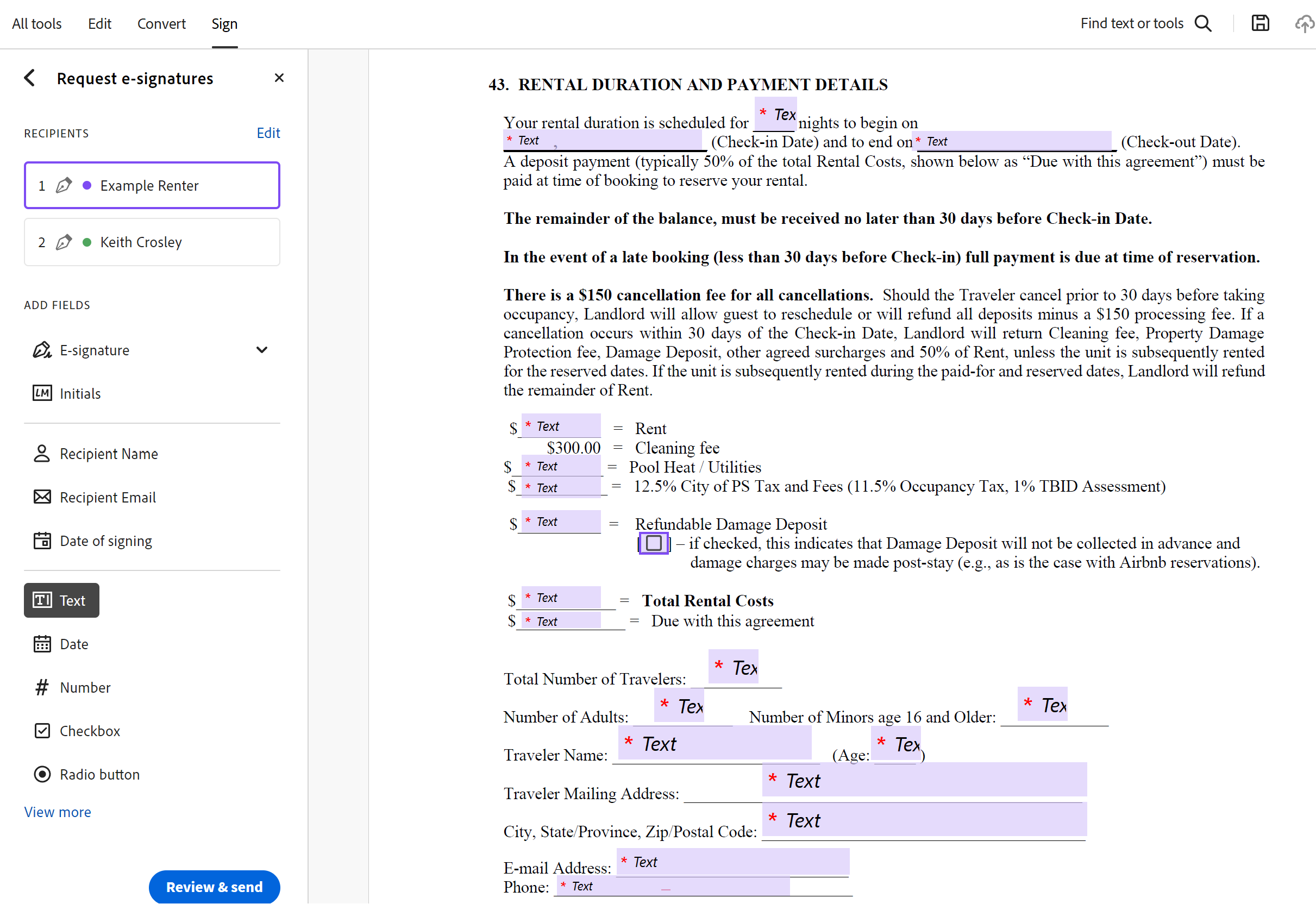
Task: Go back using the left arrow
Action: 29,78
